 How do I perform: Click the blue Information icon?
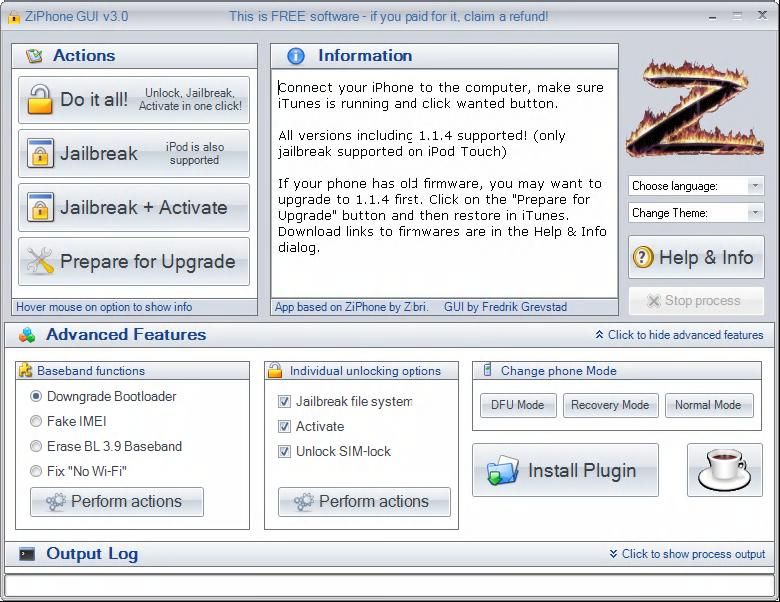[x=296, y=56]
